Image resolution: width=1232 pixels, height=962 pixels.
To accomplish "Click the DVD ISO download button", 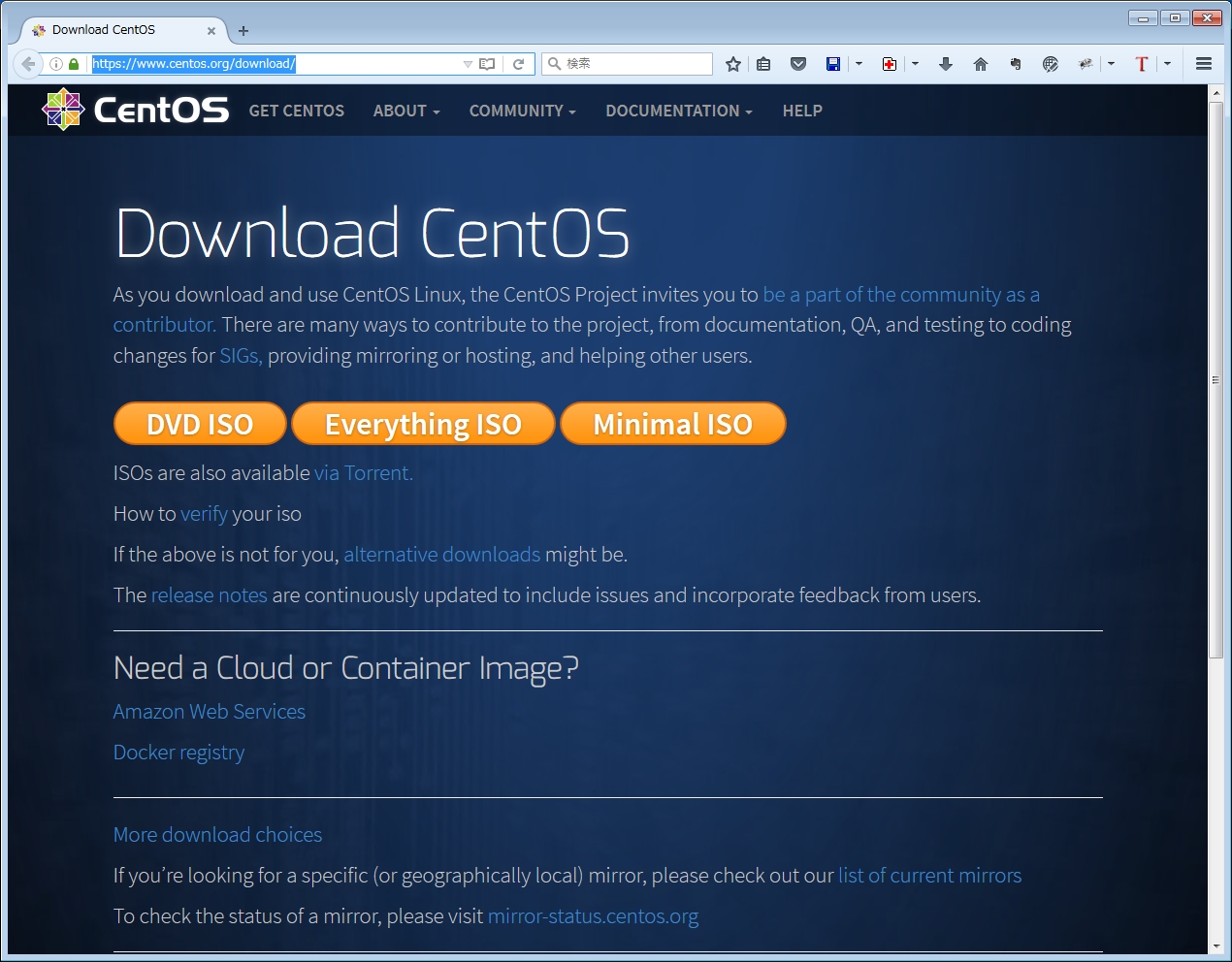I will tap(200, 424).
